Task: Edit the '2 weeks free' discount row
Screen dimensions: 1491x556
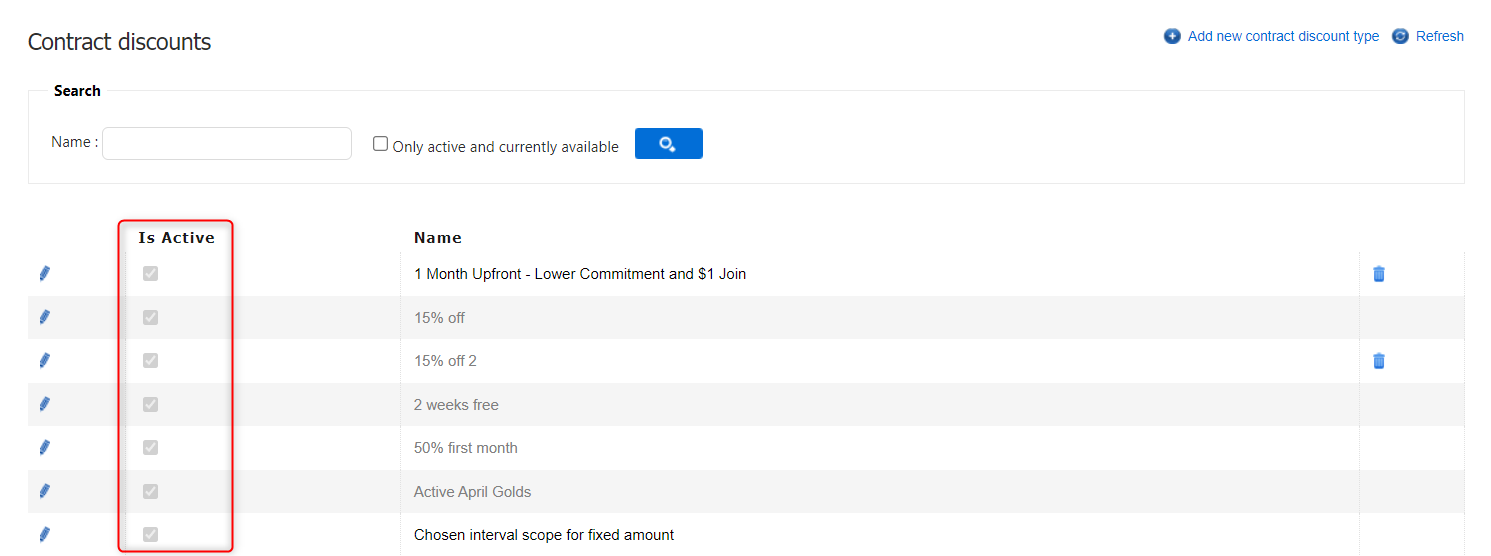Action: (45, 404)
